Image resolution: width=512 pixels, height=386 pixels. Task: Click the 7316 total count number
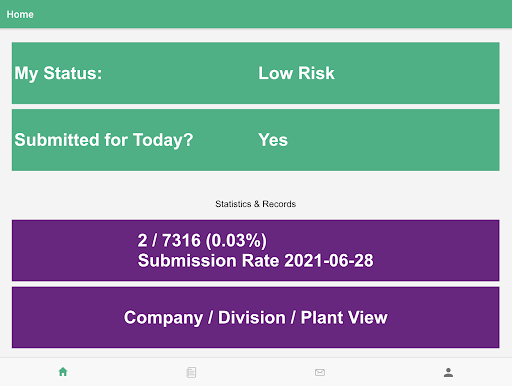tap(181, 241)
